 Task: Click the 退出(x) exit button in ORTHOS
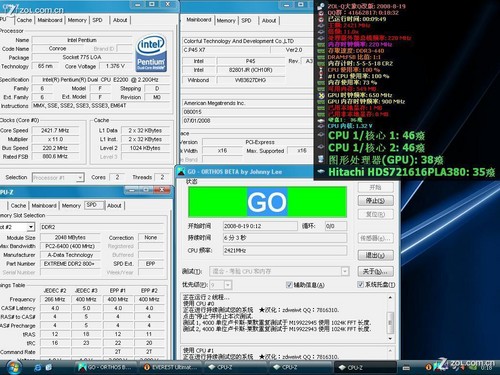[x=376, y=255]
